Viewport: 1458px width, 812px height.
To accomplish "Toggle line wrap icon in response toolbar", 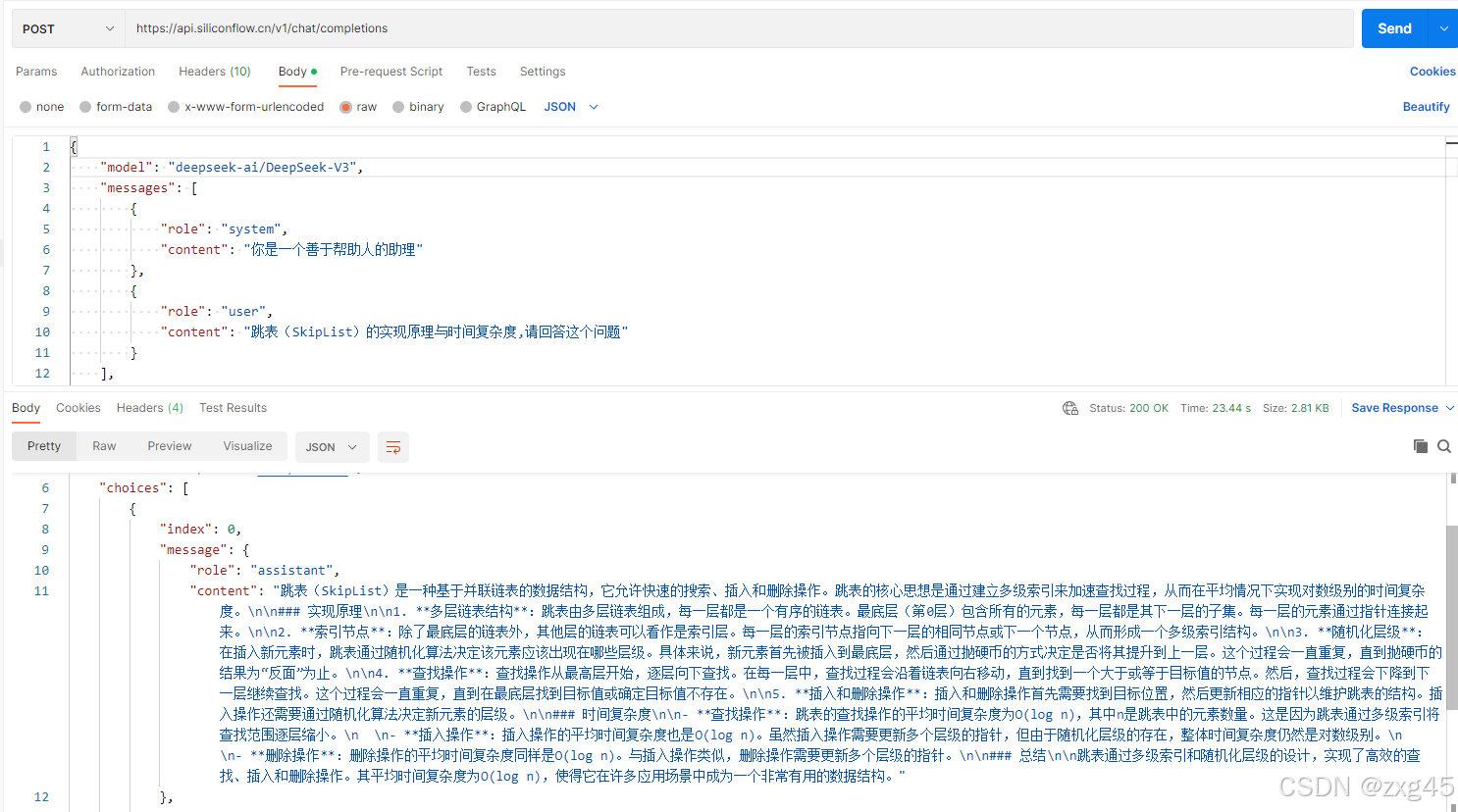I will pos(393,447).
